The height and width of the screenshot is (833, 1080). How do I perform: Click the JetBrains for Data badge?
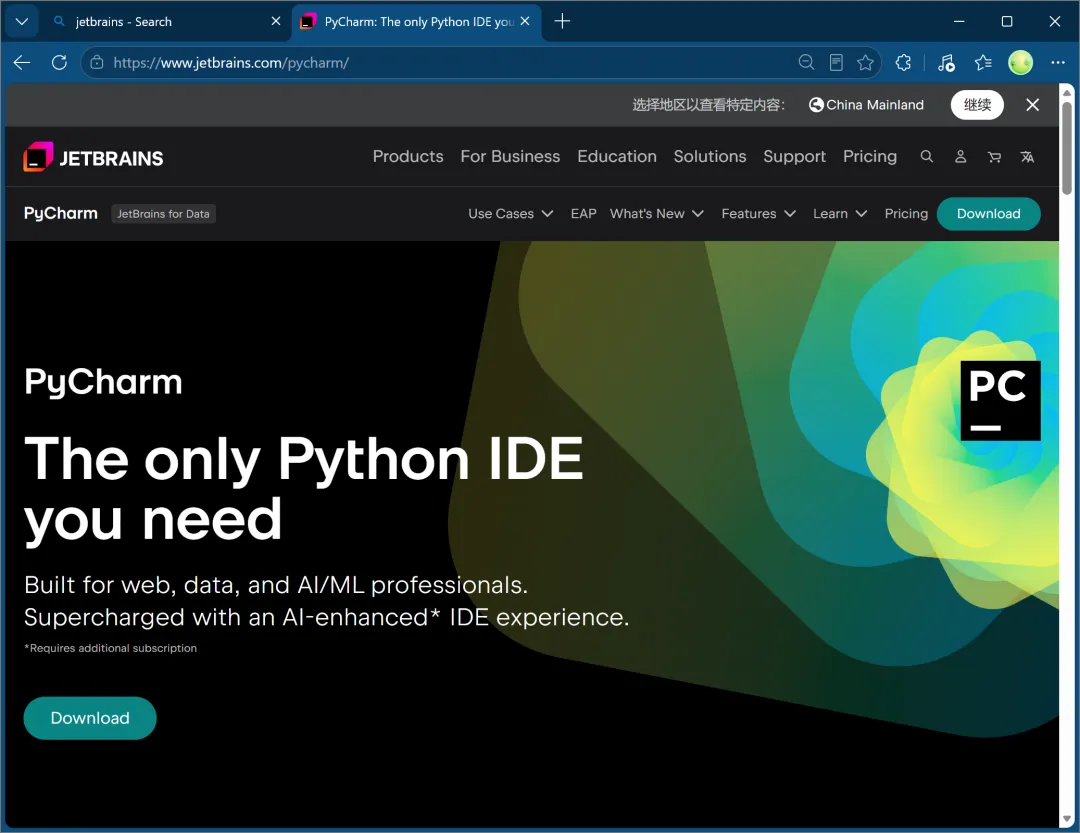click(x=163, y=214)
